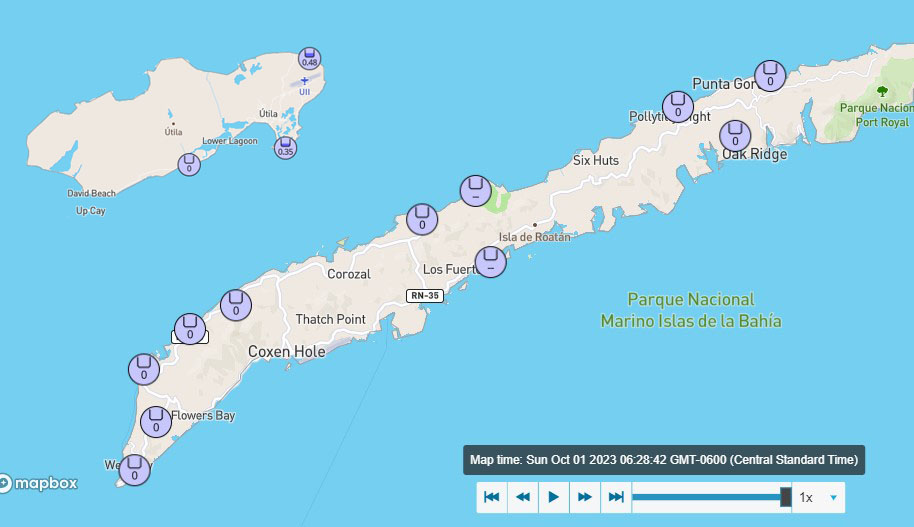The image size is (914, 527).
Task: Click the Parque Nacional Port Royal tree icon
Action: click(x=882, y=91)
